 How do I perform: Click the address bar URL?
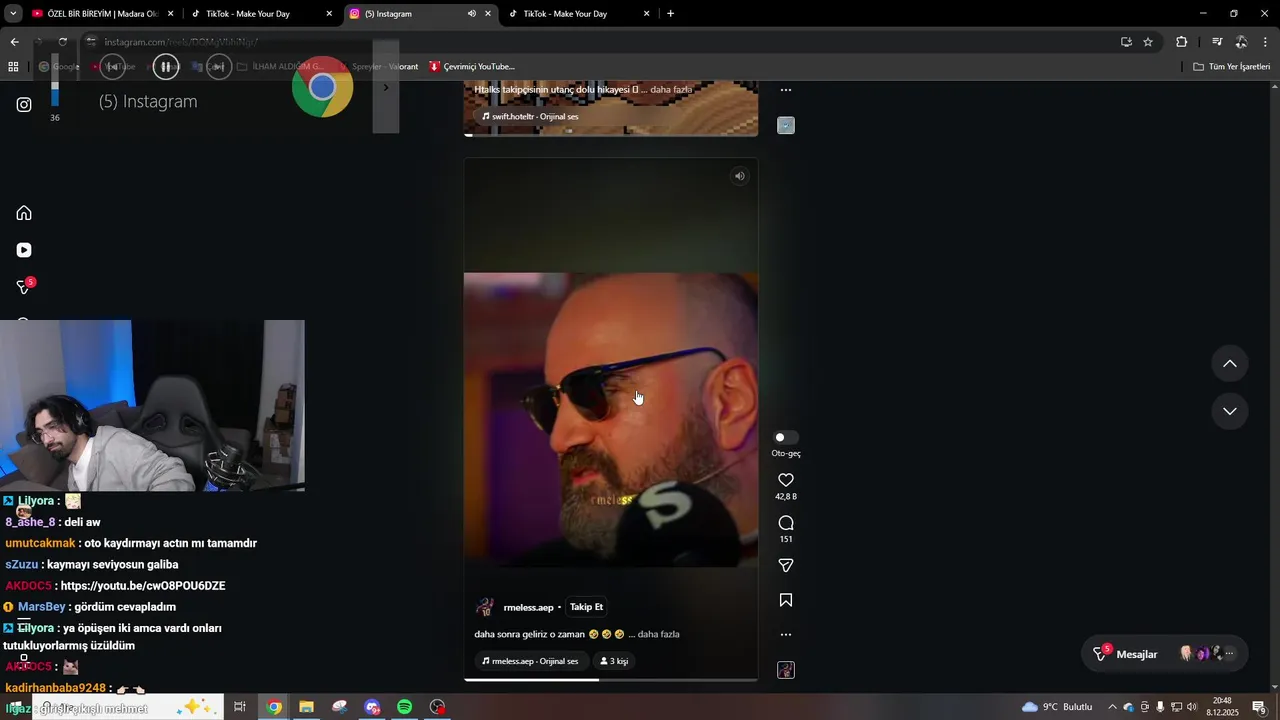181,42
